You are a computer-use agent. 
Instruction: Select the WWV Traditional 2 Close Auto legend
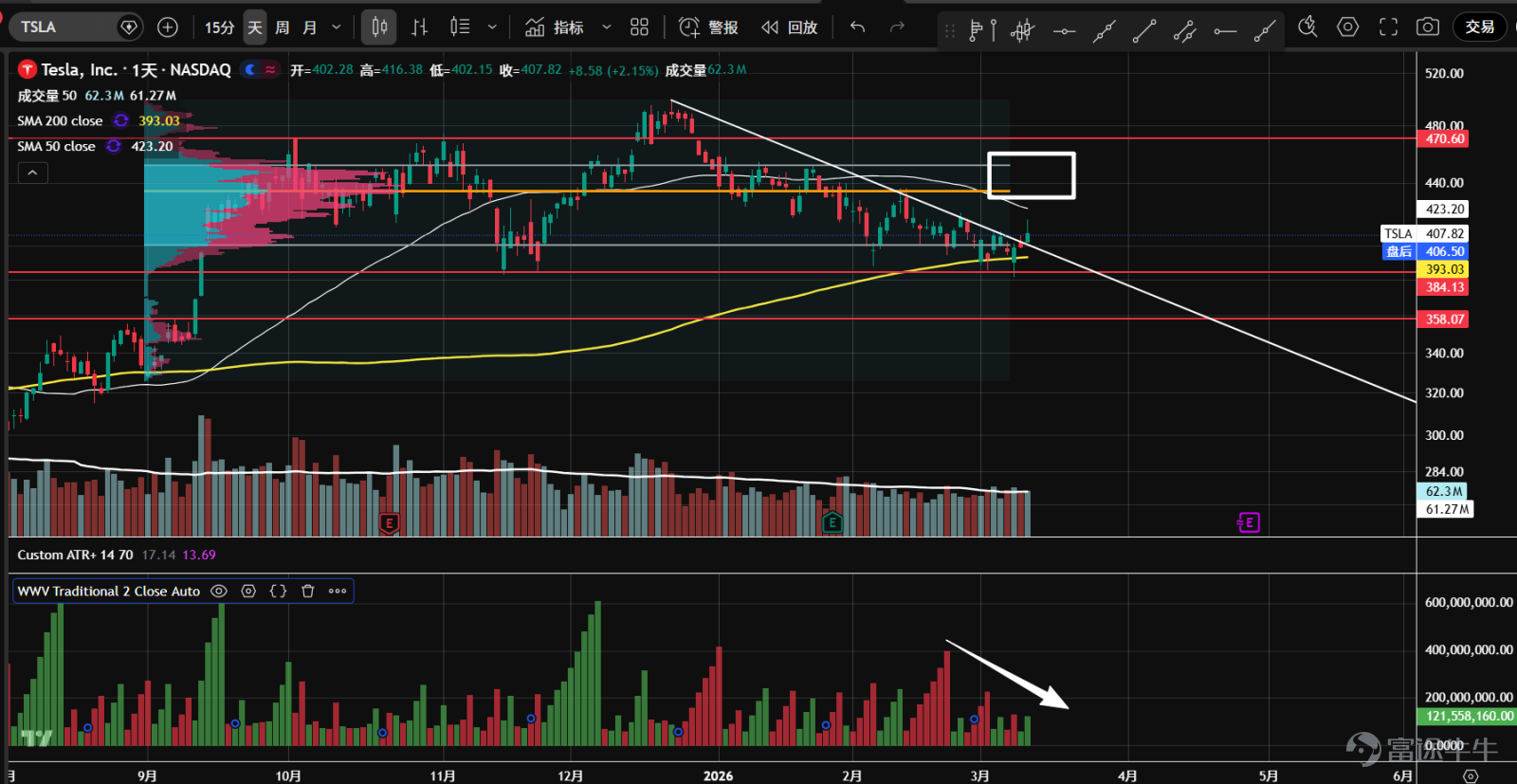click(x=109, y=591)
